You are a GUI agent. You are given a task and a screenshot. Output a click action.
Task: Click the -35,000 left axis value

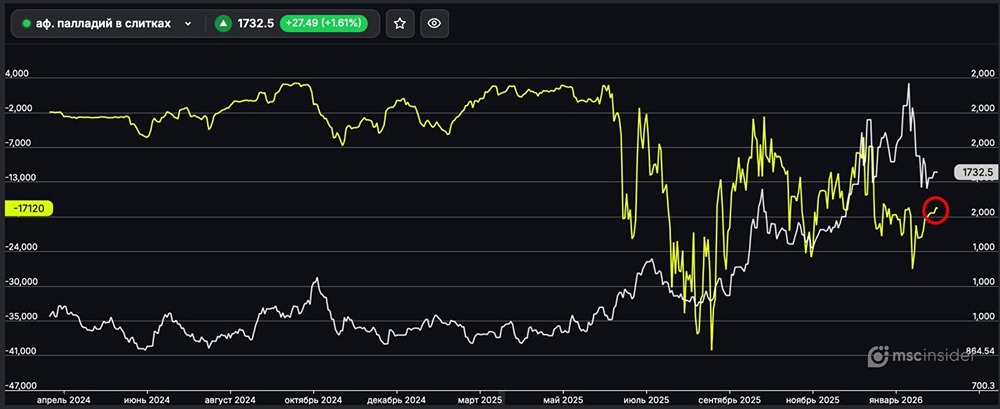tap(20, 316)
